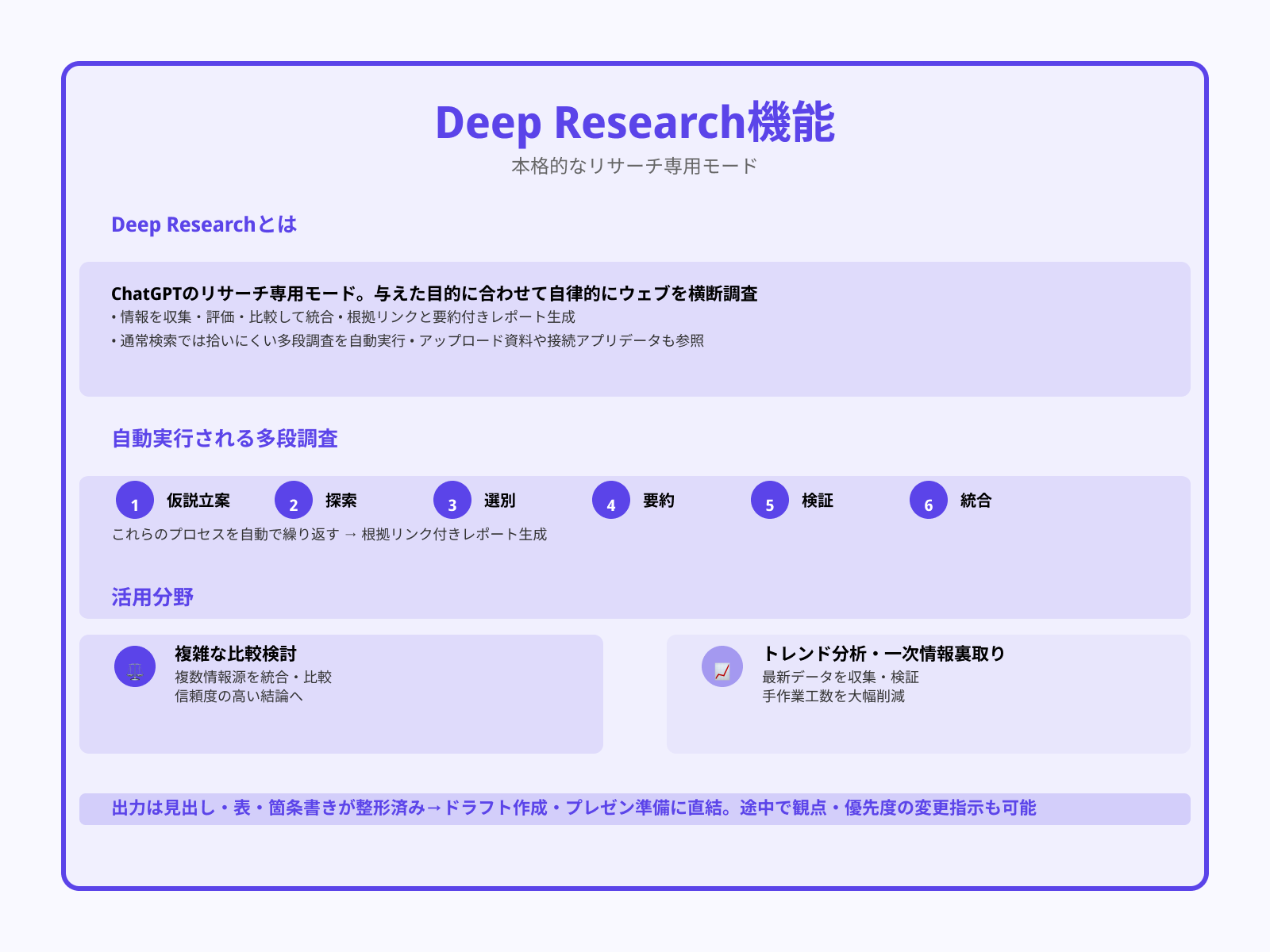The width and height of the screenshot is (1270, 952).
Task: Collapse the 自動実行される多段調査 section
Action: point(225,438)
